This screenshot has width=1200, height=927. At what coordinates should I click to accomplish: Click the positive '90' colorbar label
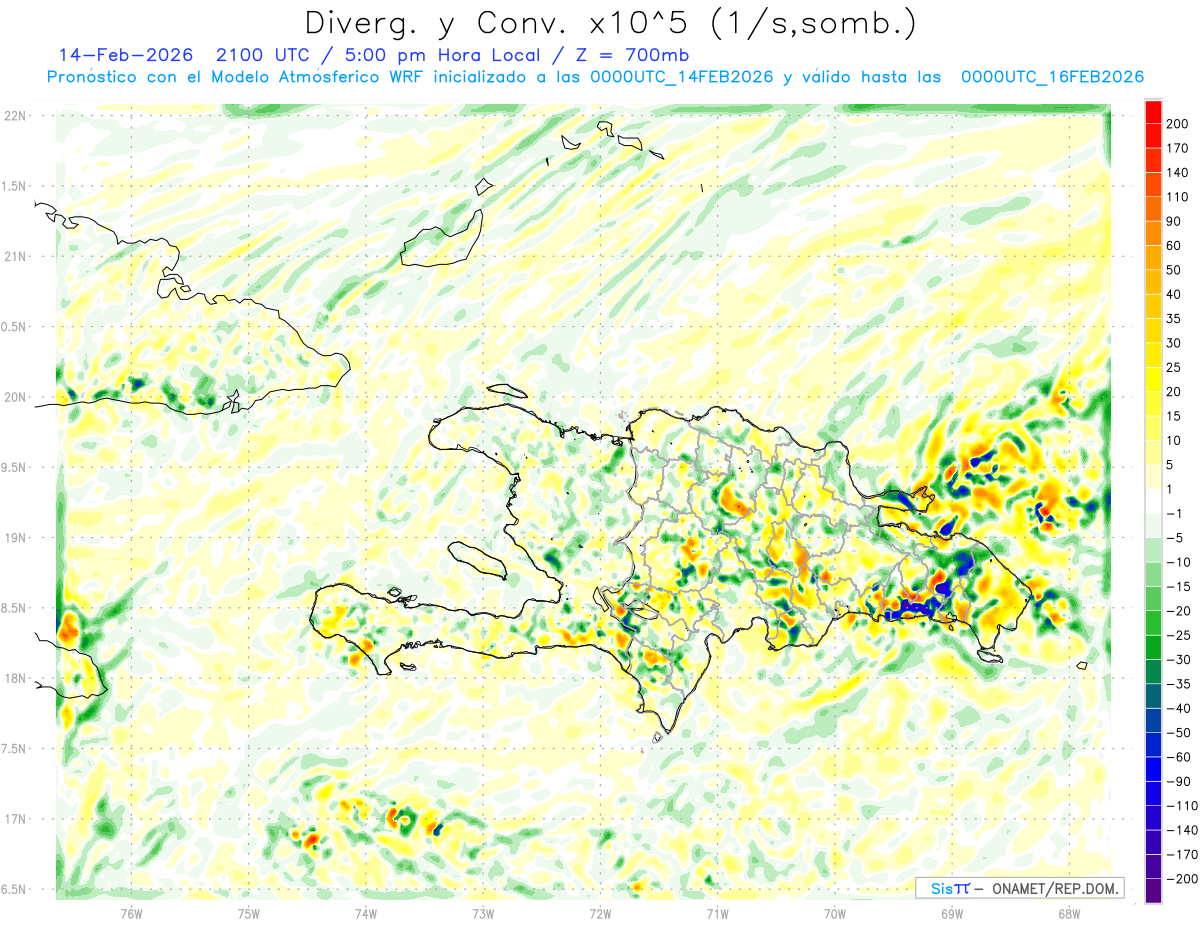coord(1173,221)
